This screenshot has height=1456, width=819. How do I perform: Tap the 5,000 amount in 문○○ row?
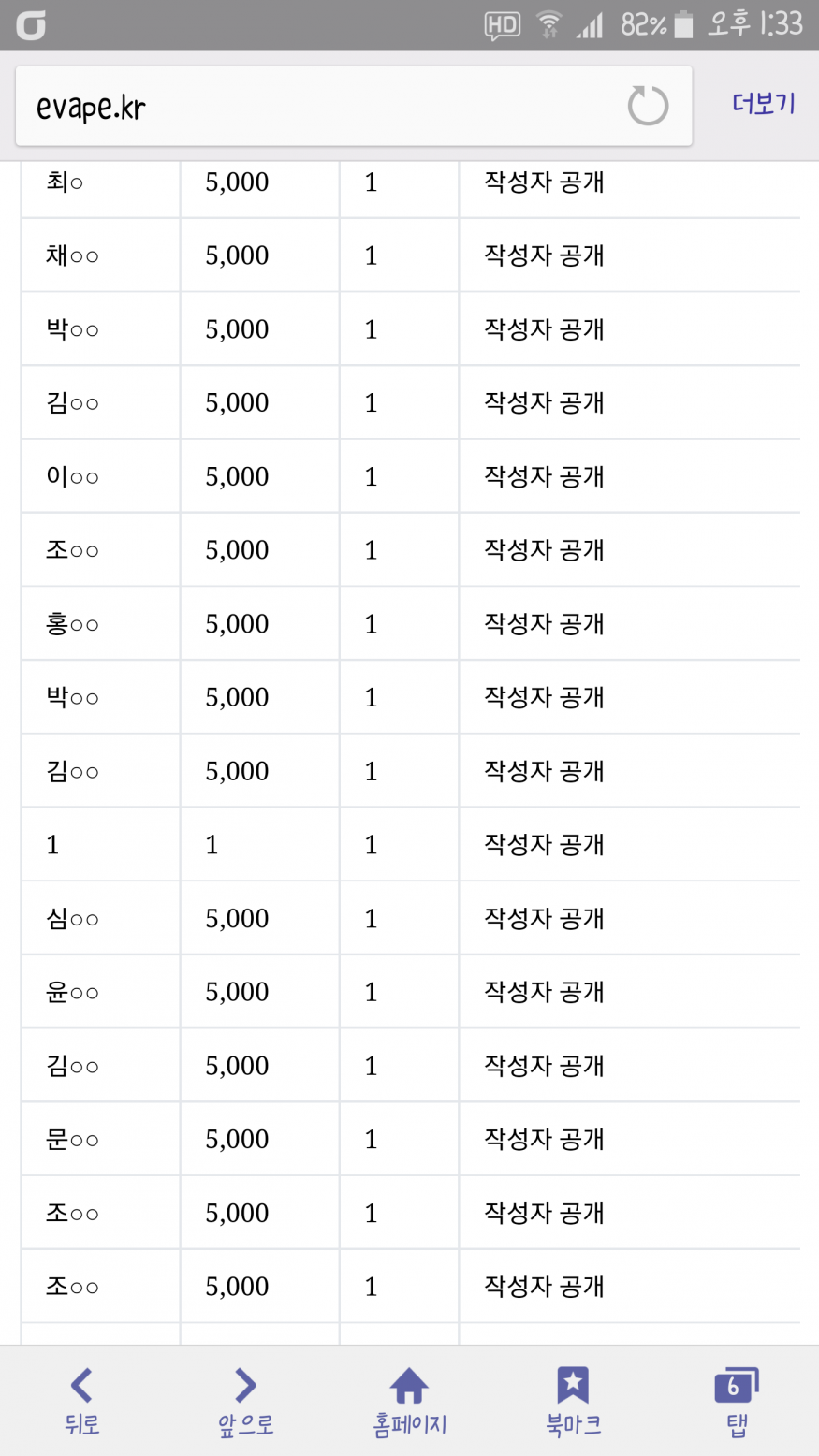coord(237,1140)
